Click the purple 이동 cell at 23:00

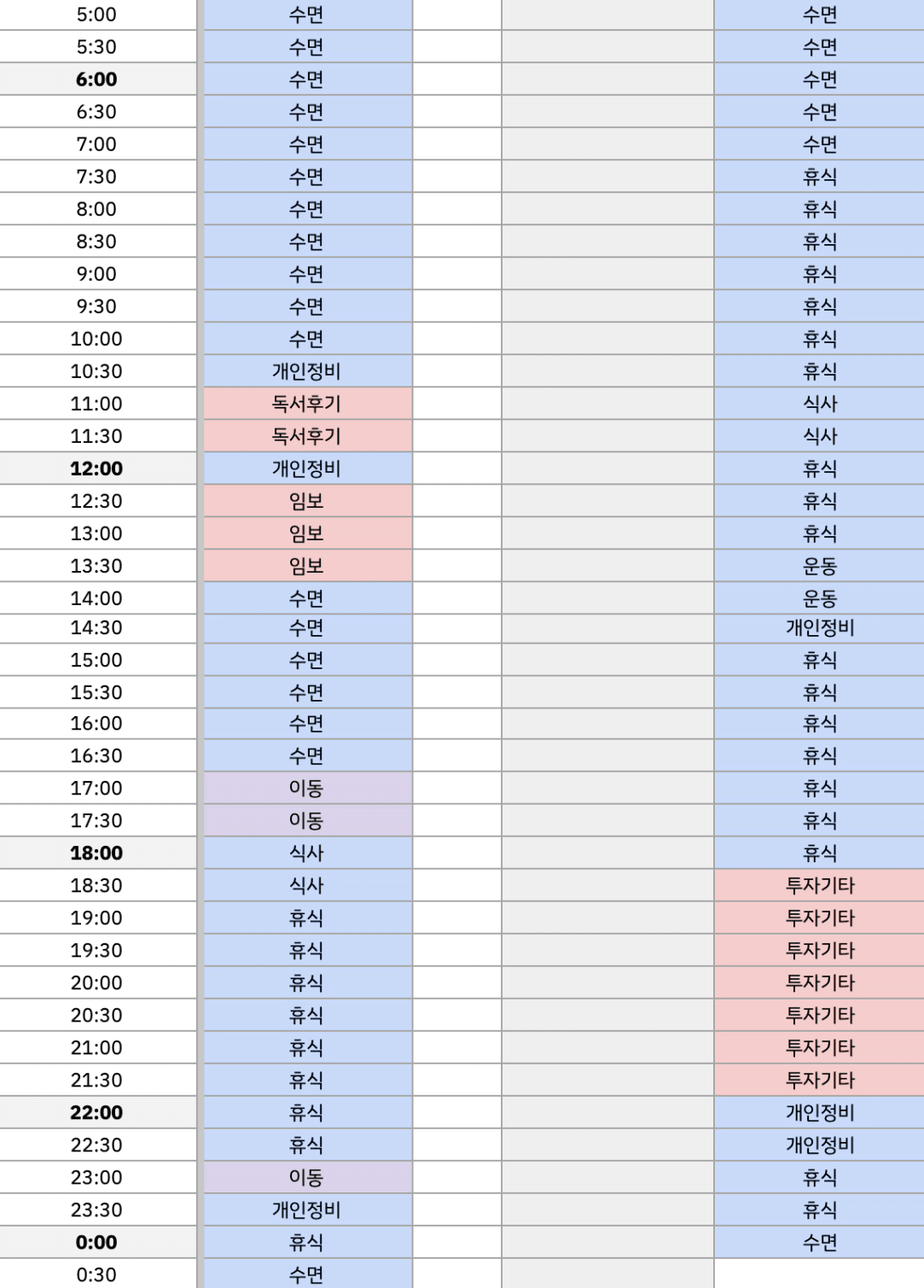pos(307,1177)
